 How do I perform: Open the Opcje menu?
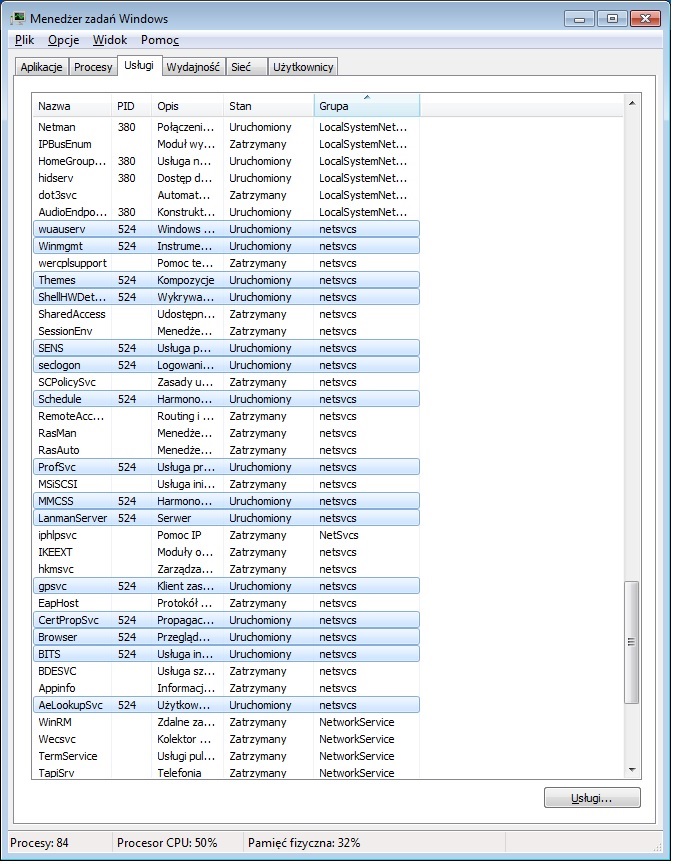pyautogui.click(x=63, y=40)
